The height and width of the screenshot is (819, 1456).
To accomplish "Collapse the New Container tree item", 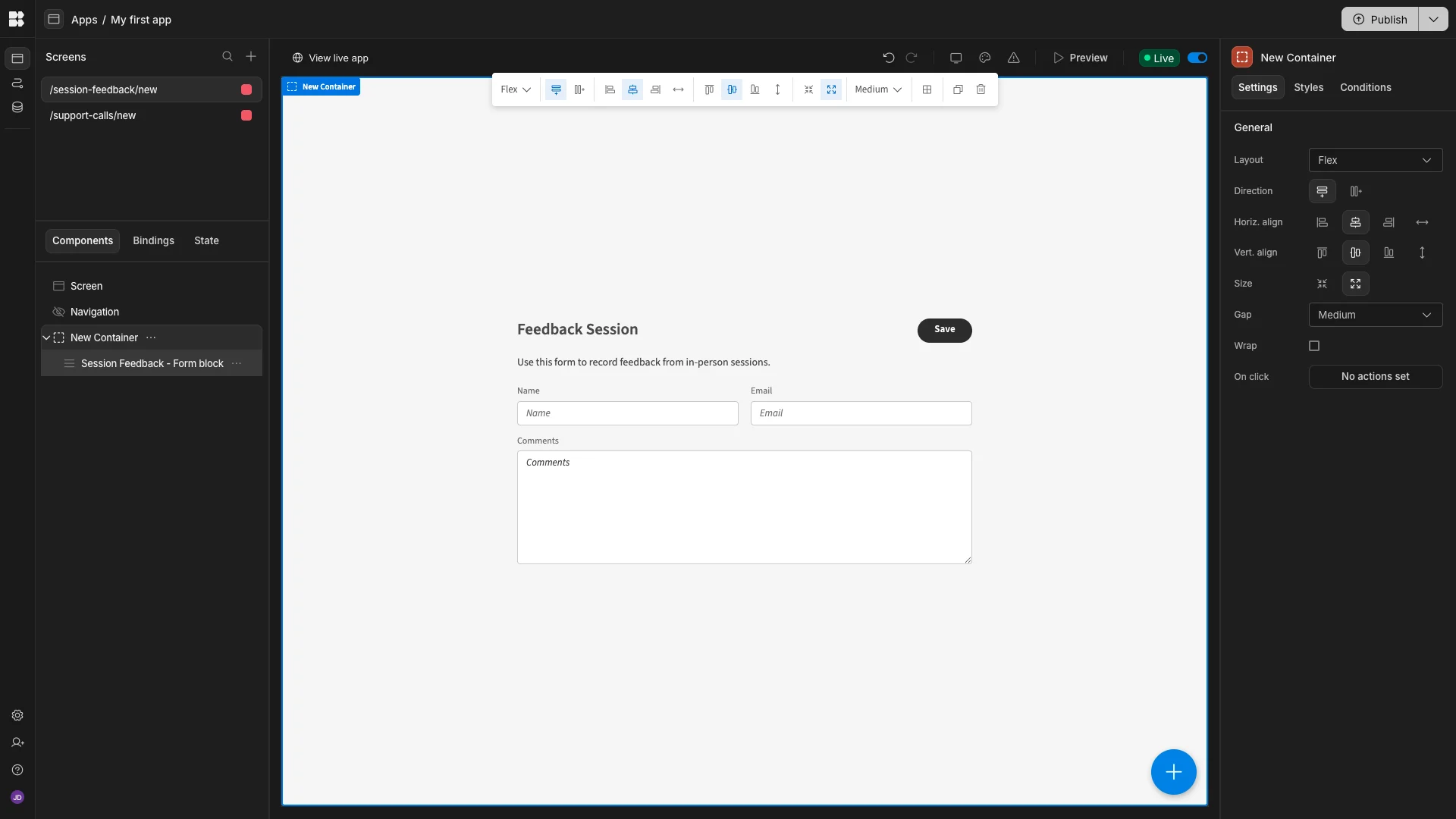I will [x=46, y=337].
